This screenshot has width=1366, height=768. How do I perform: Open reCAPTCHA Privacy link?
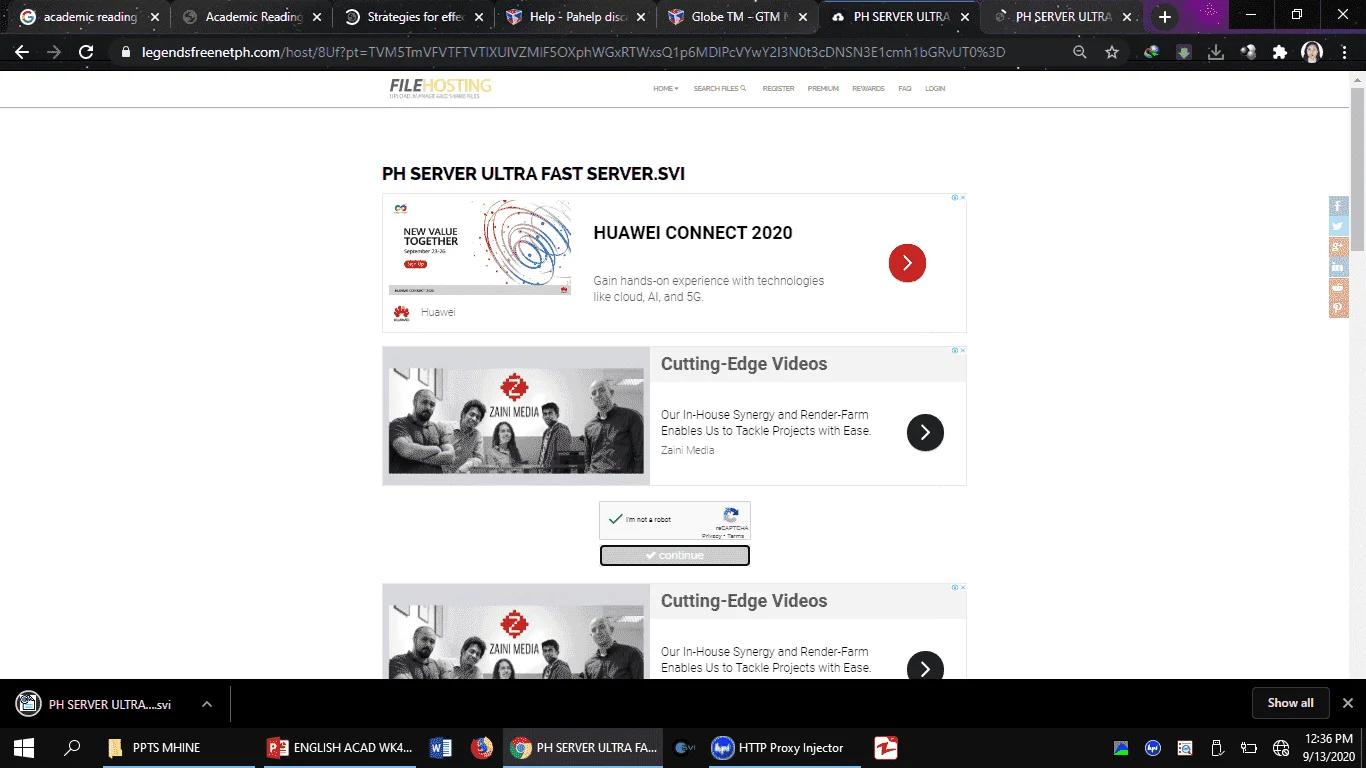coord(712,536)
